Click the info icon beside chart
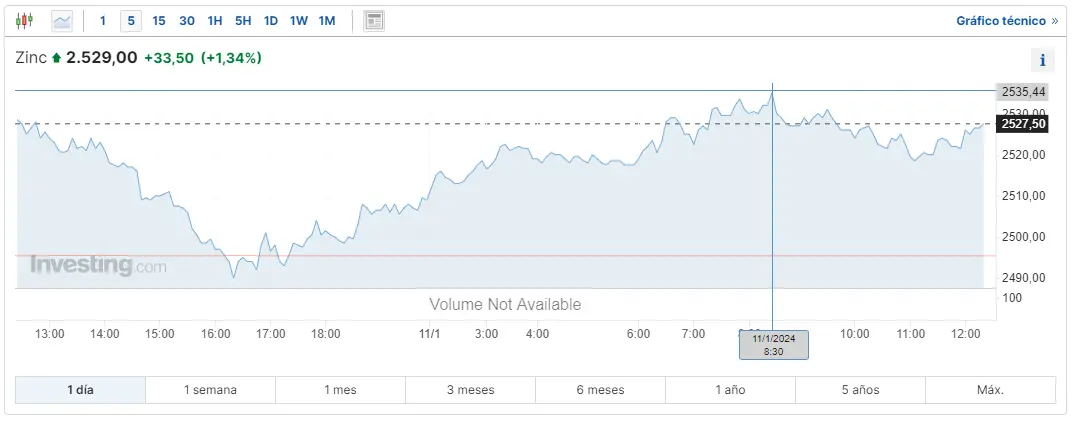Image resolution: width=1077 pixels, height=422 pixels. coord(1043,60)
